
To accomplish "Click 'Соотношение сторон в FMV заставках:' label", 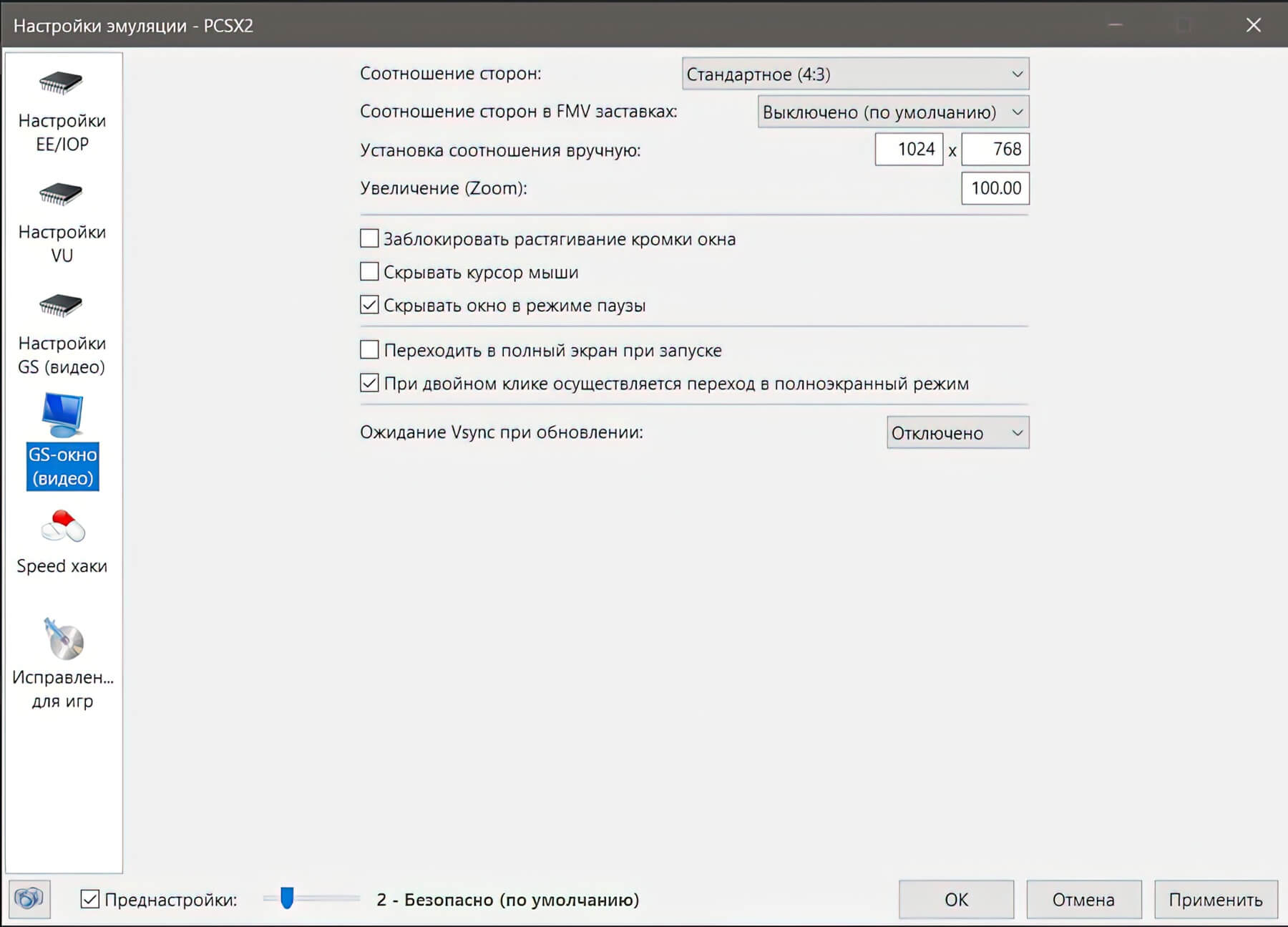I will point(519,112).
